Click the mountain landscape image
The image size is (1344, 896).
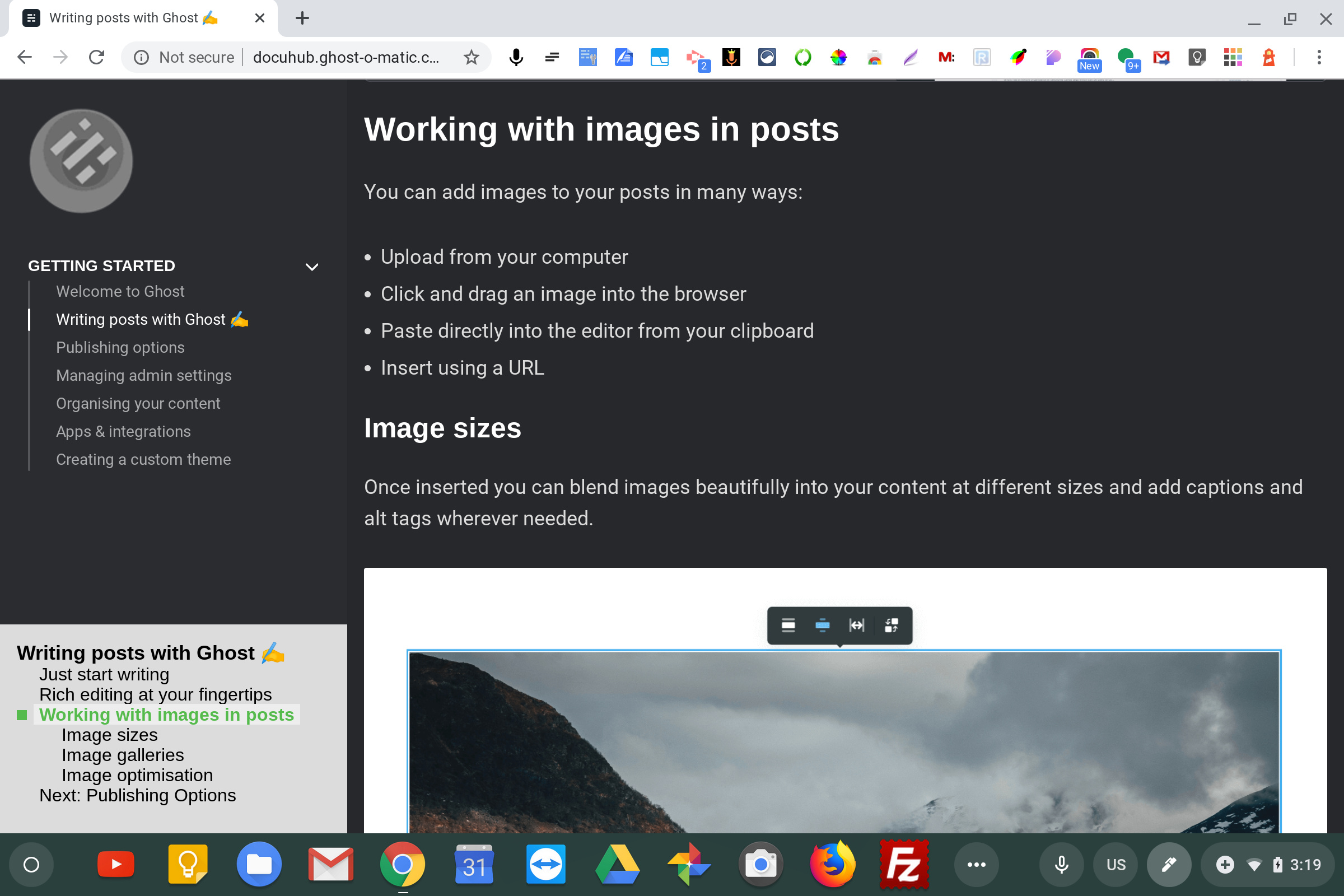click(844, 741)
